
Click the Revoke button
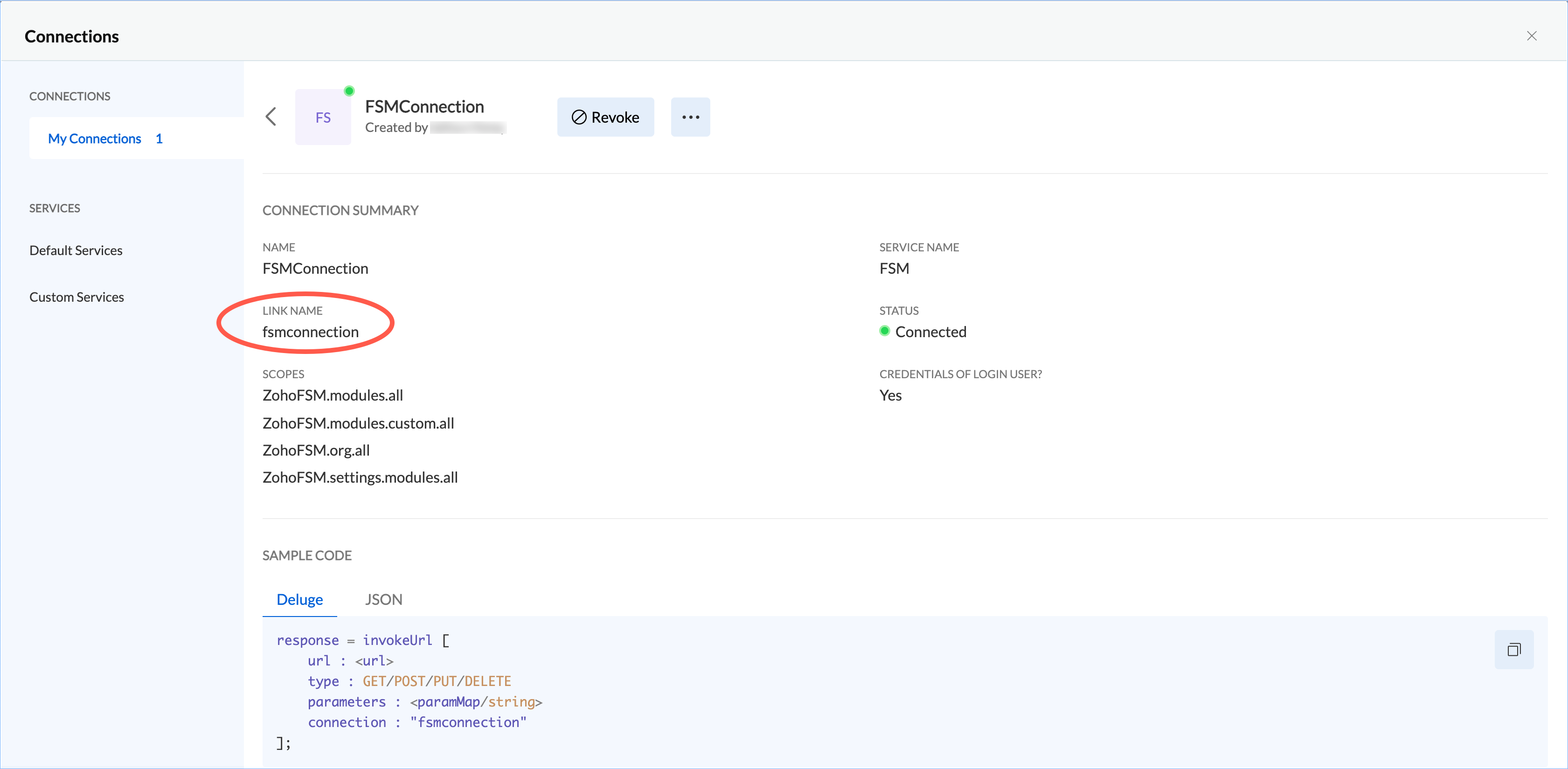pyautogui.click(x=605, y=117)
